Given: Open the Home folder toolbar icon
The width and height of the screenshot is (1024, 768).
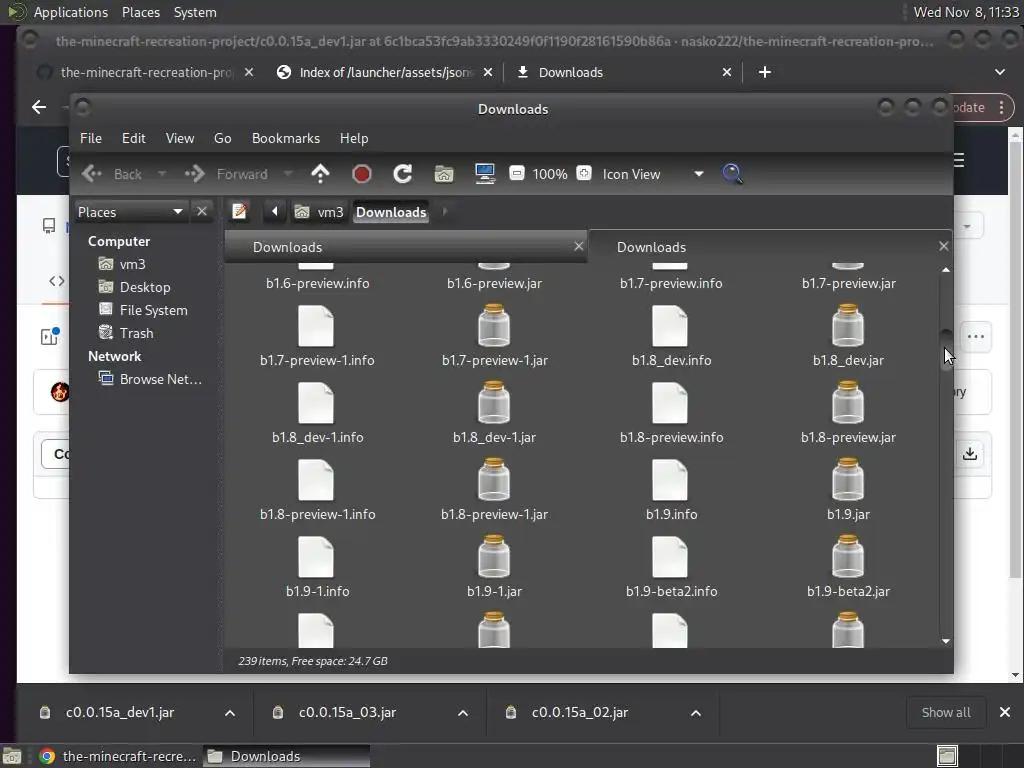Looking at the screenshot, I should (x=444, y=174).
